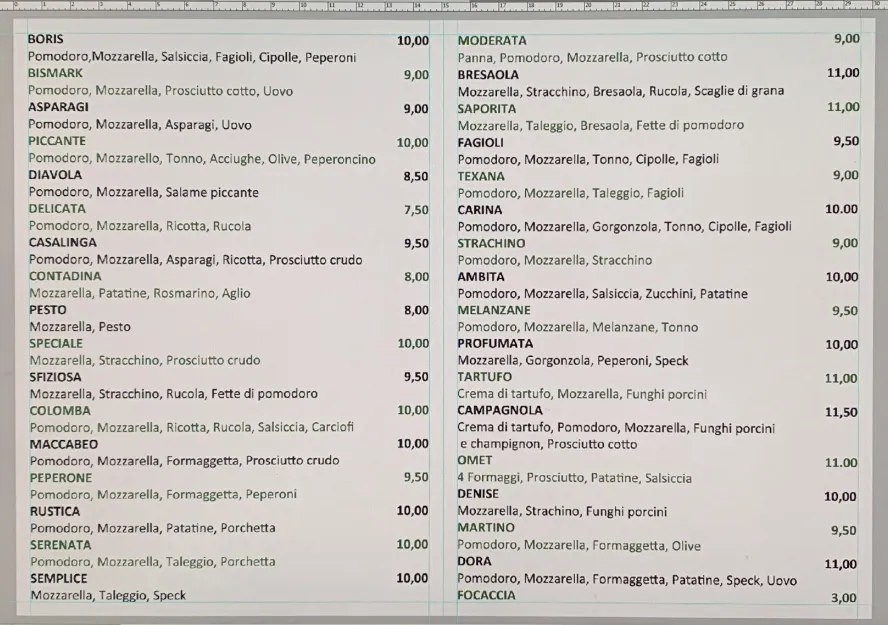The height and width of the screenshot is (625, 888).
Task: Select the DENISE pizza heading
Action: (x=477, y=494)
